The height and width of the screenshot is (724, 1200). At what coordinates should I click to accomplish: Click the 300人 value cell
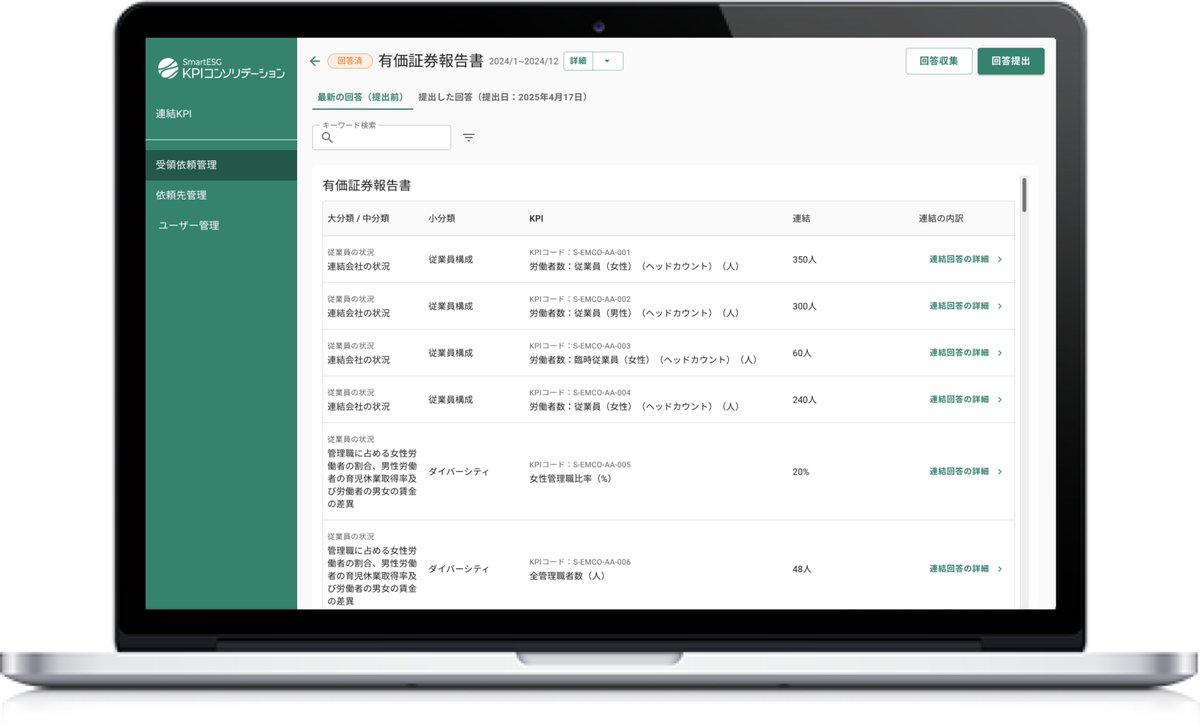[x=804, y=306]
